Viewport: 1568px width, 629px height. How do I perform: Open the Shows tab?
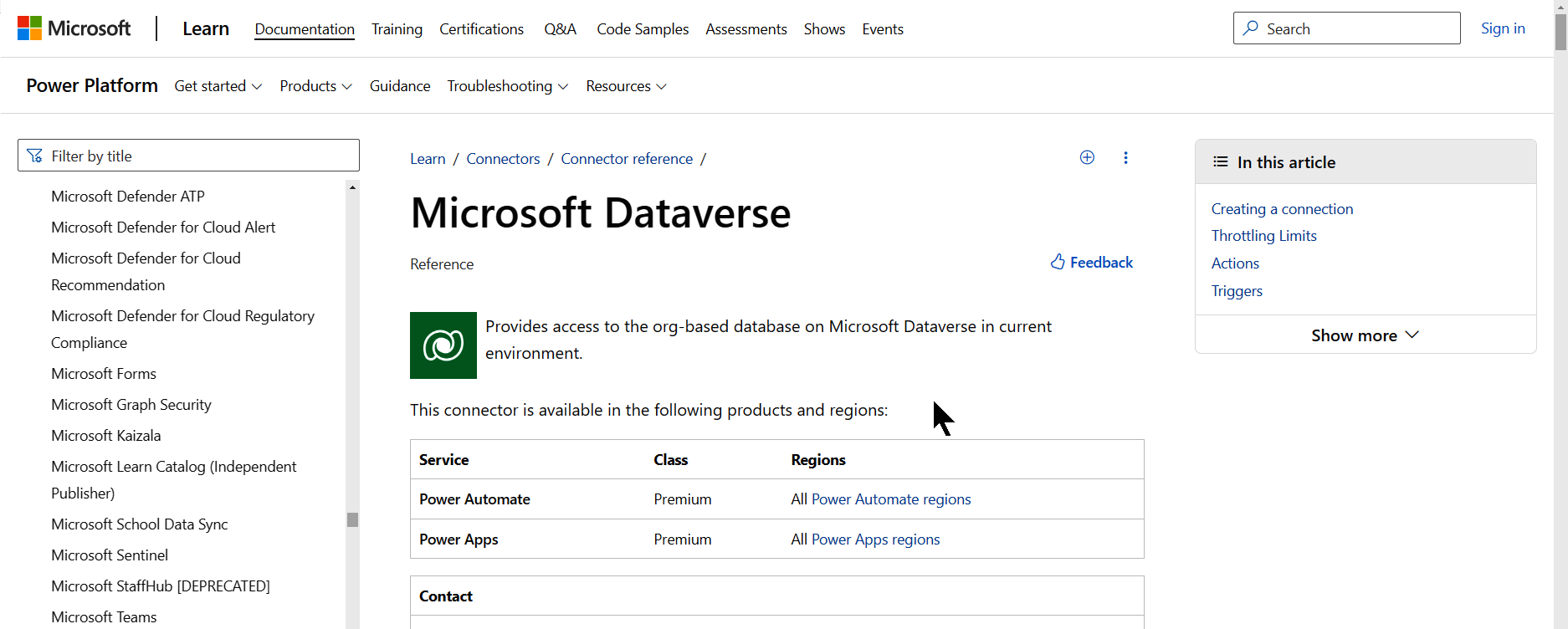[824, 29]
